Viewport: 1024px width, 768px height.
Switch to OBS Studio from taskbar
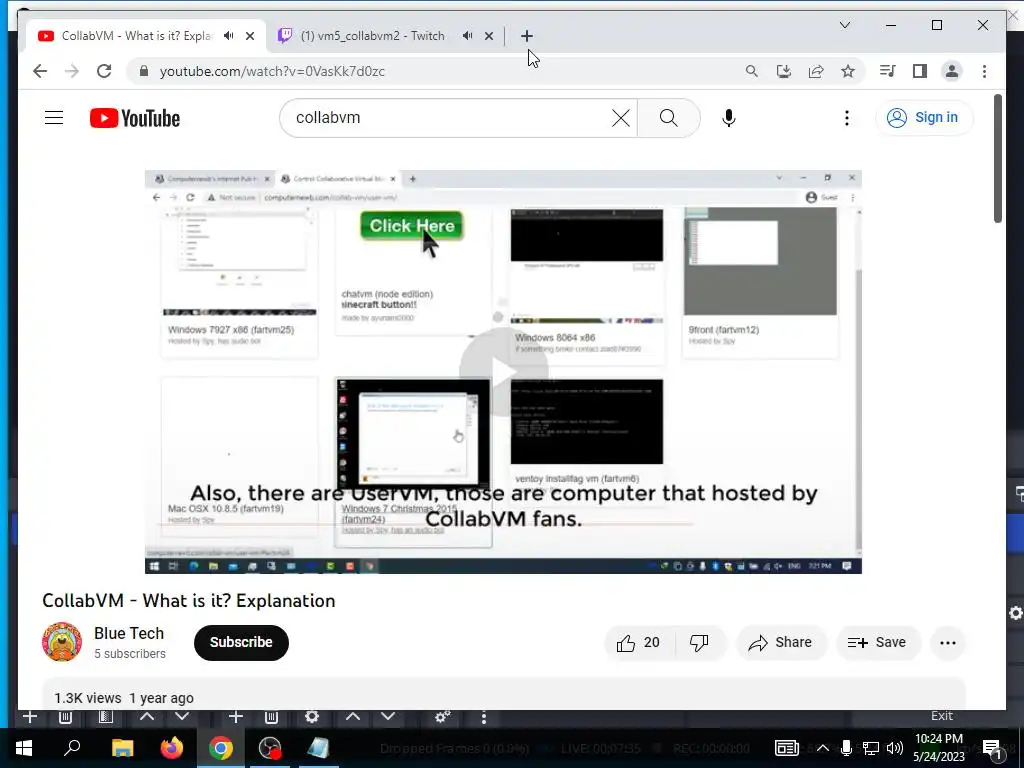coord(270,748)
